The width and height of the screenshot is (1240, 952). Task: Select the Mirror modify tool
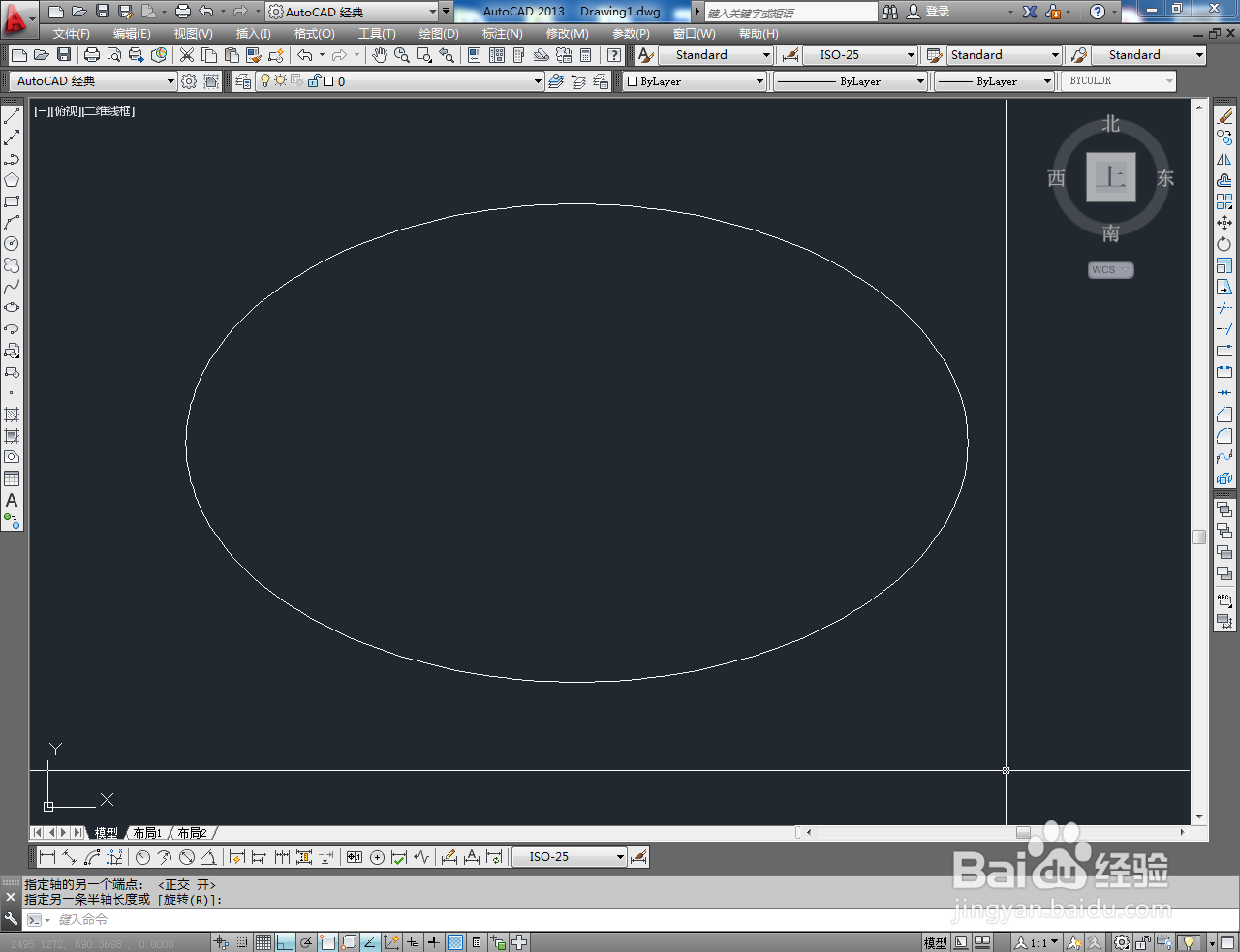[x=1224, y=159]
